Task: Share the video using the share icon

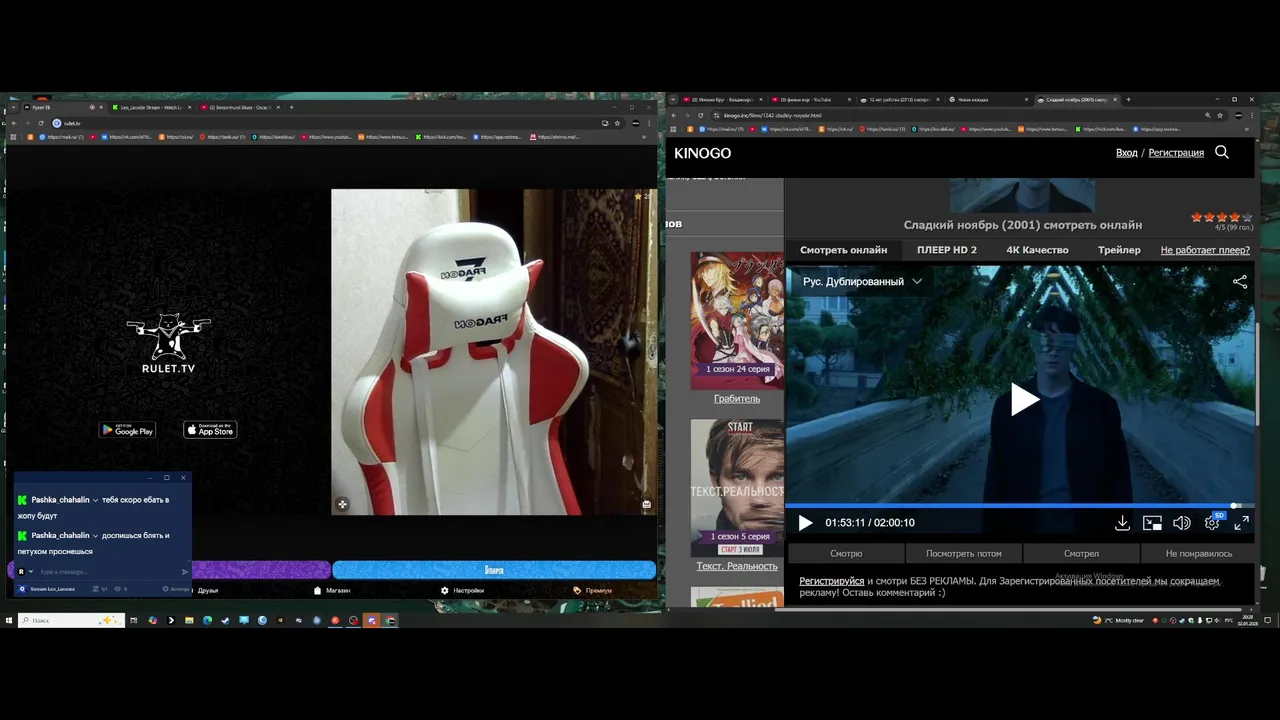Action: pyautogui.click(x=1240, y=282)
